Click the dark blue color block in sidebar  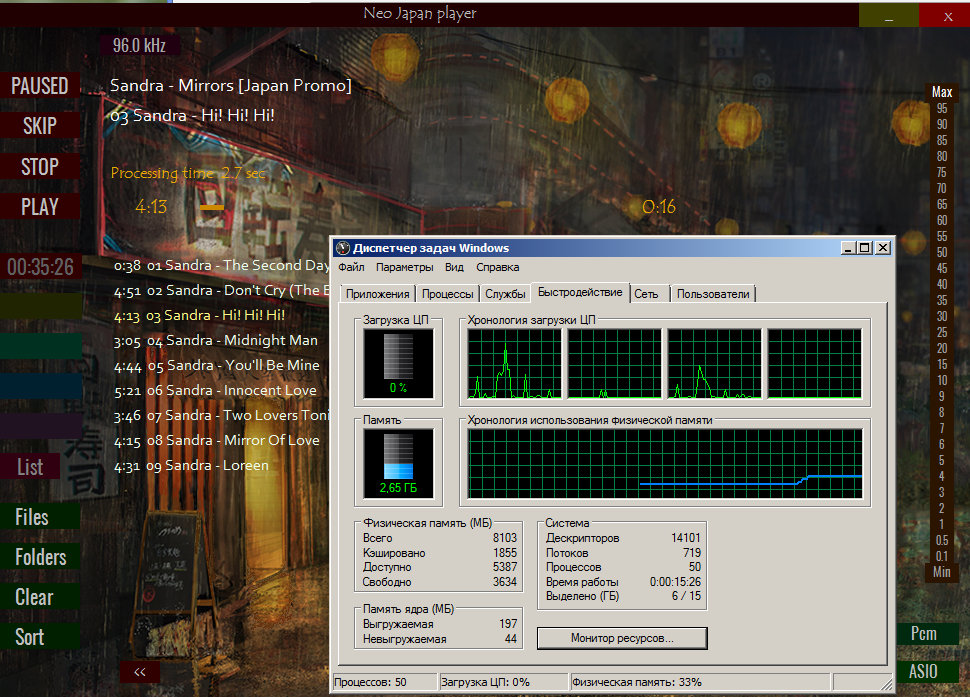pos(41,387)
